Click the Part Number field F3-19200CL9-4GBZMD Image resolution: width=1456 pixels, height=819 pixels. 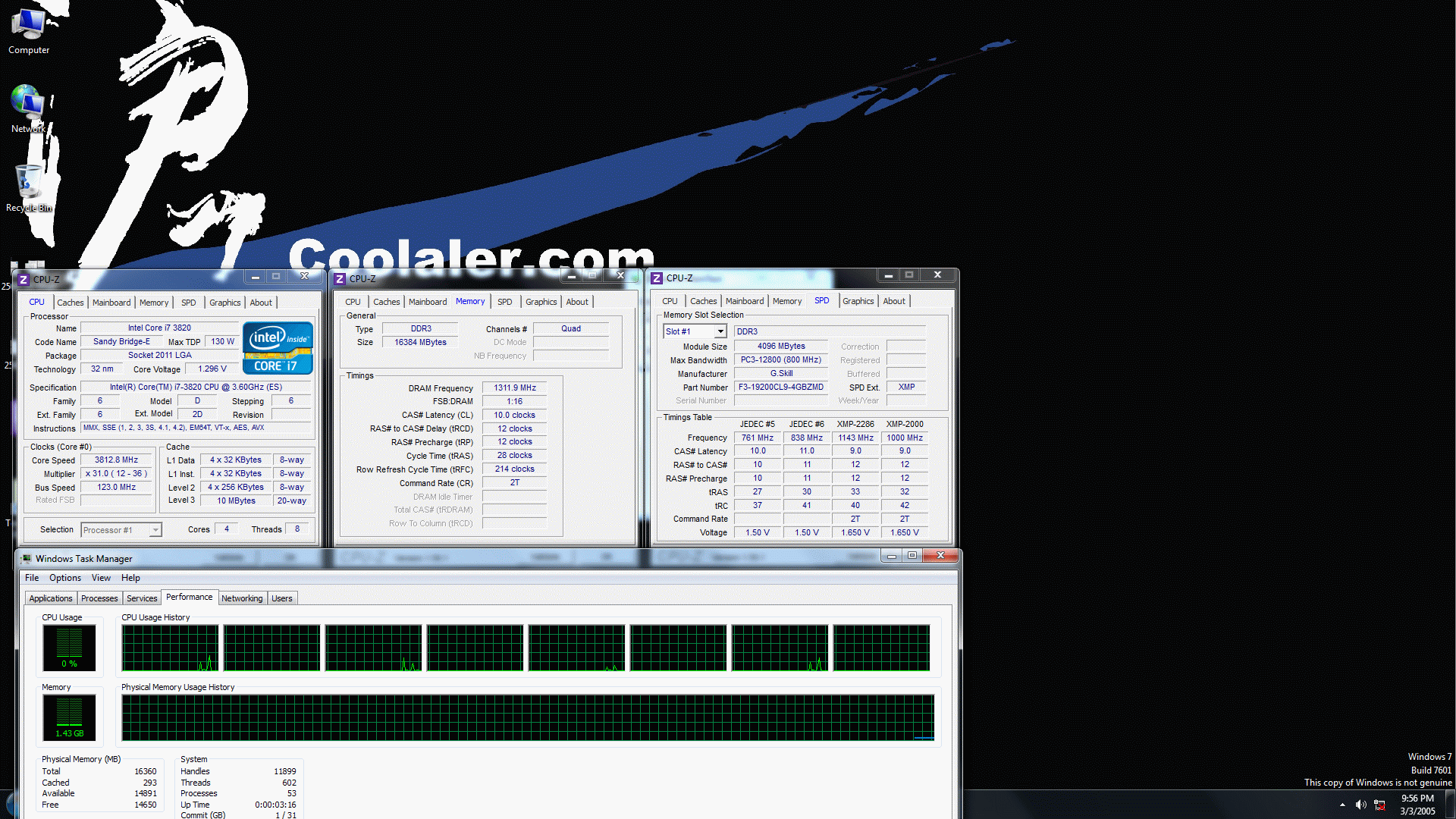click(781, 388)
